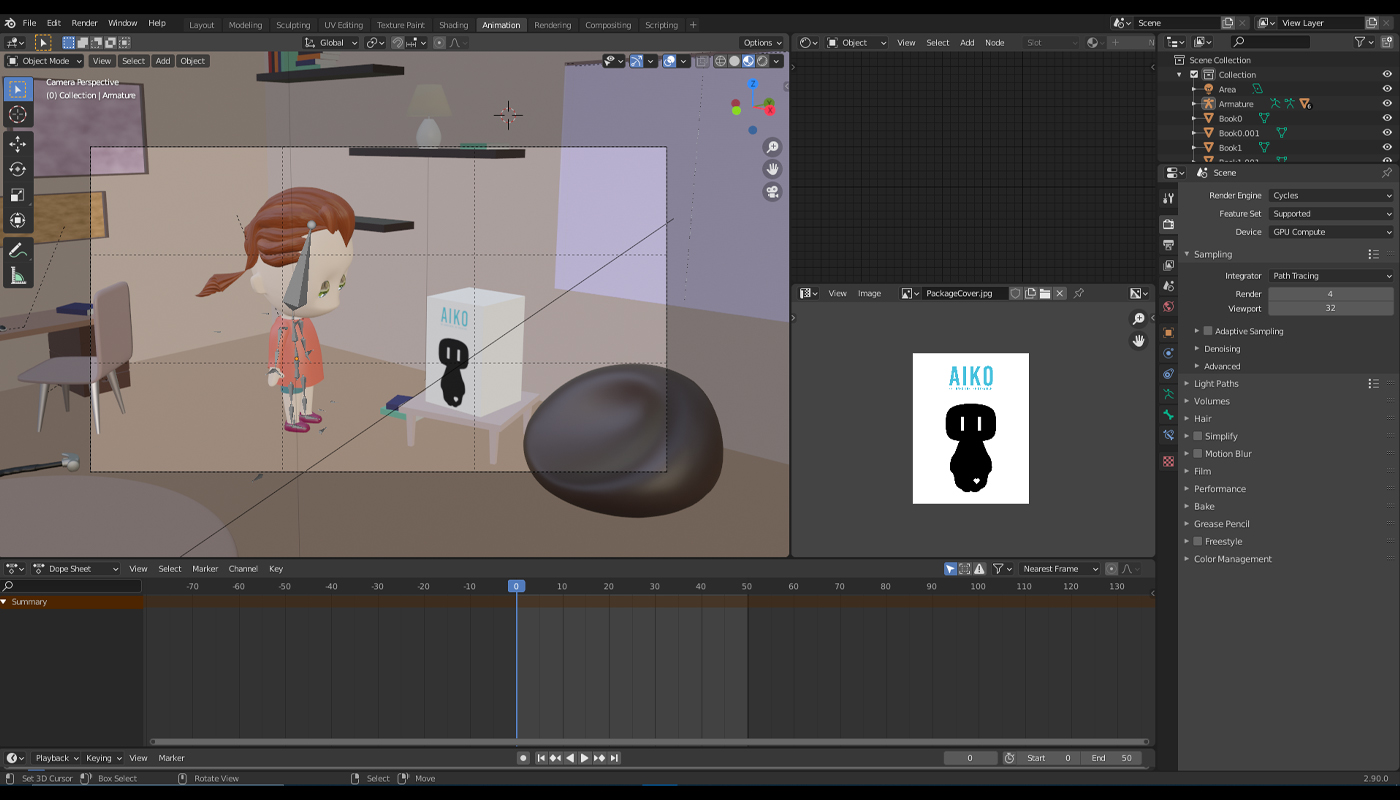Click the play animation button

585,758
